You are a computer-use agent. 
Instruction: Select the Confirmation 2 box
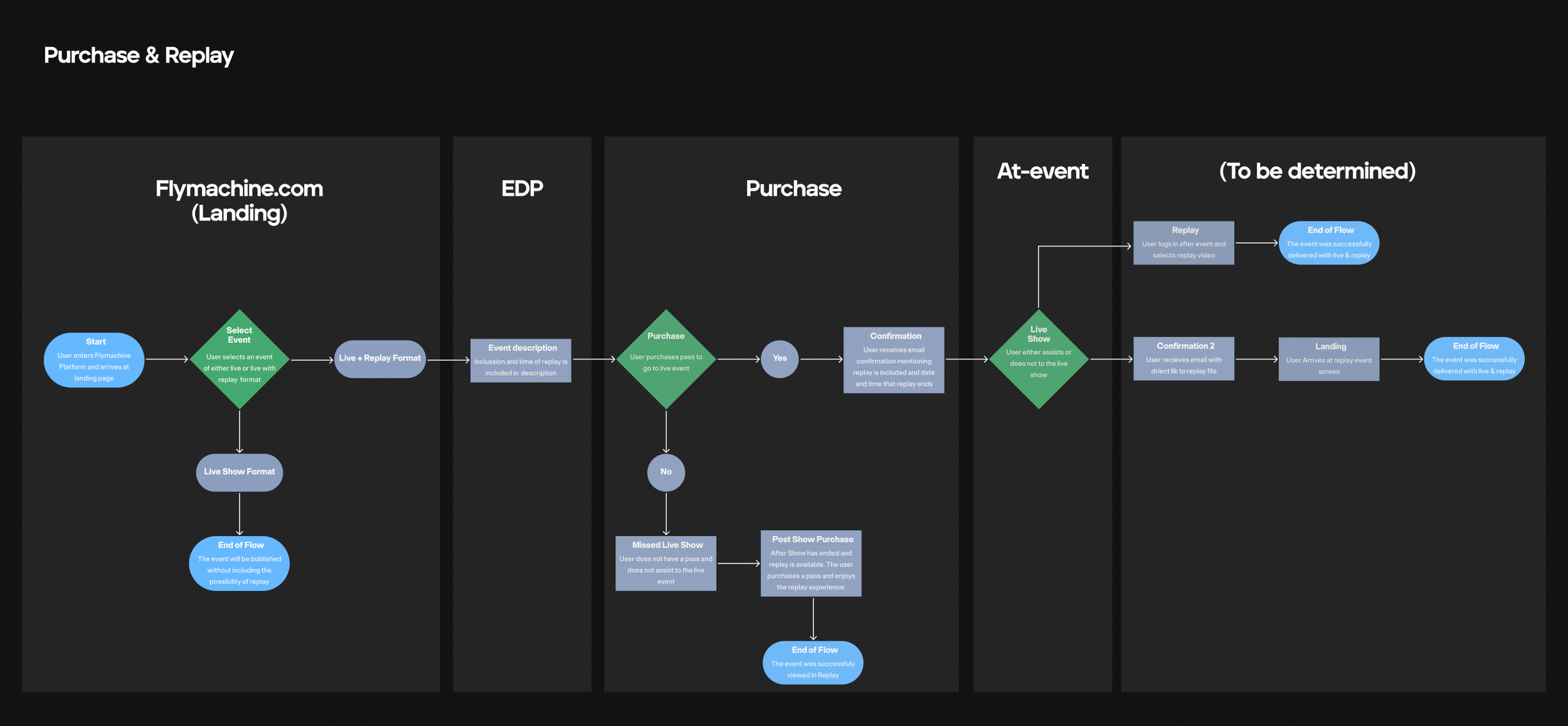pos(1183,359)
